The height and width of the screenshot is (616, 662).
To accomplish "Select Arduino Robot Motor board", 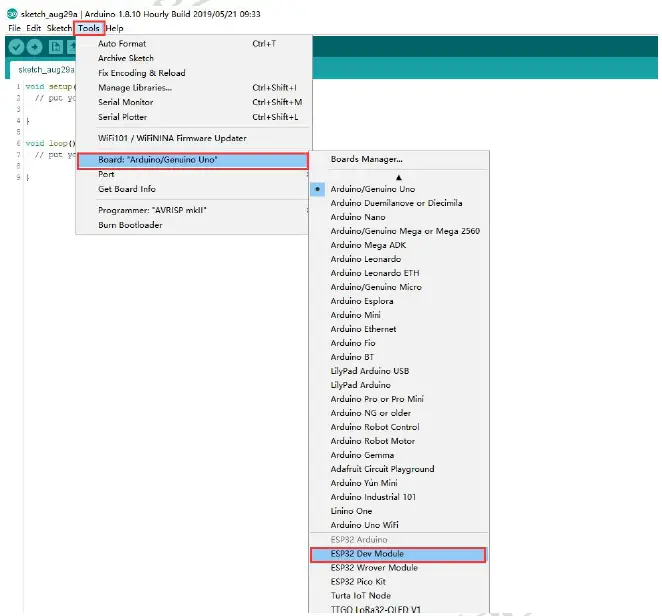I will click(x=399, y=441).
